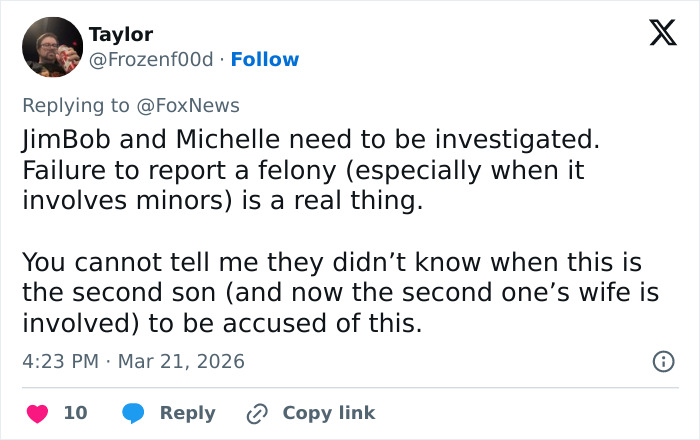This screenshot has width=700, height=440.
Task: Click the chain link icon
Action: [x=257, y=413]
